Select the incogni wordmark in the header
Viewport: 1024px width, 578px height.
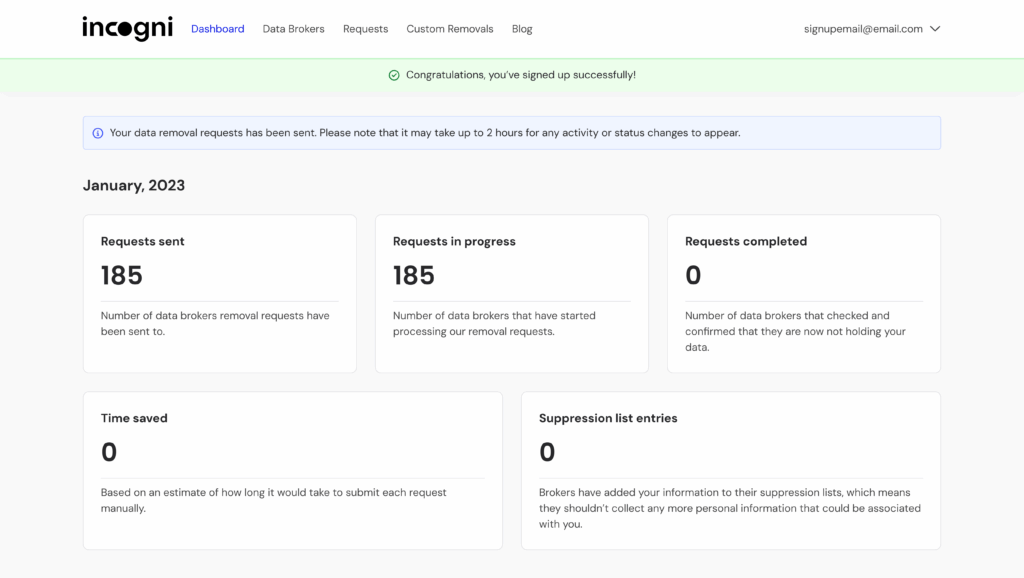127,28
